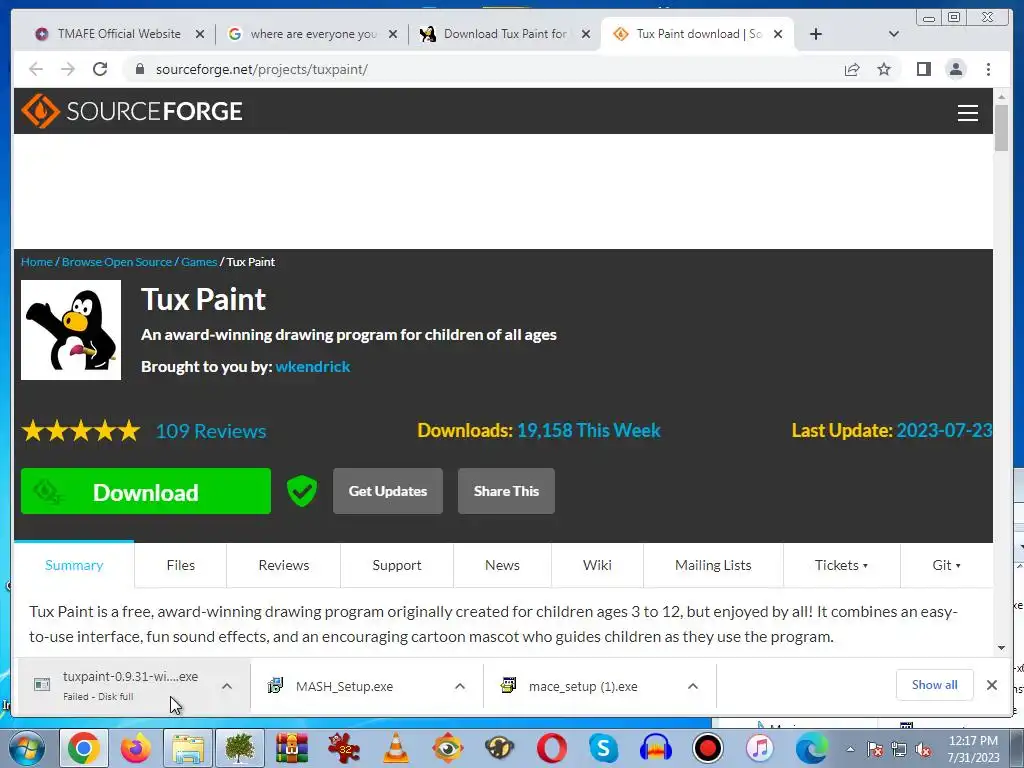Open Browse Open Source breadcrumb
The width and height of the screenshot is (1024, 768).
click(x=117, y=262)
